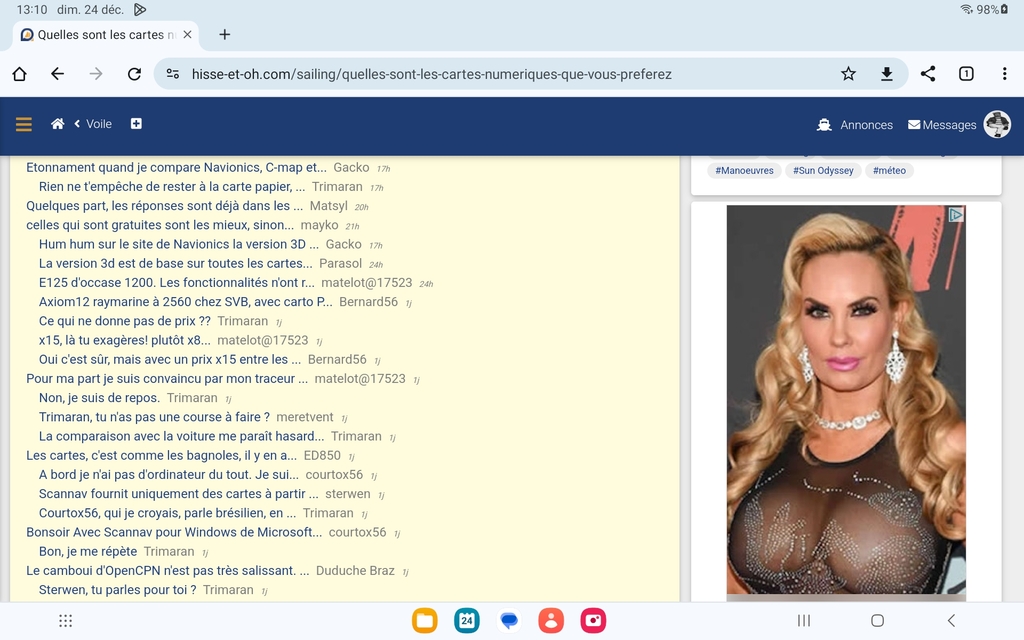Open reply 'Bonsoir Avec Scannav pour Windows'
Image resolution: width=1024 pixels, height=640 pixels.
[x=174, y=532]
